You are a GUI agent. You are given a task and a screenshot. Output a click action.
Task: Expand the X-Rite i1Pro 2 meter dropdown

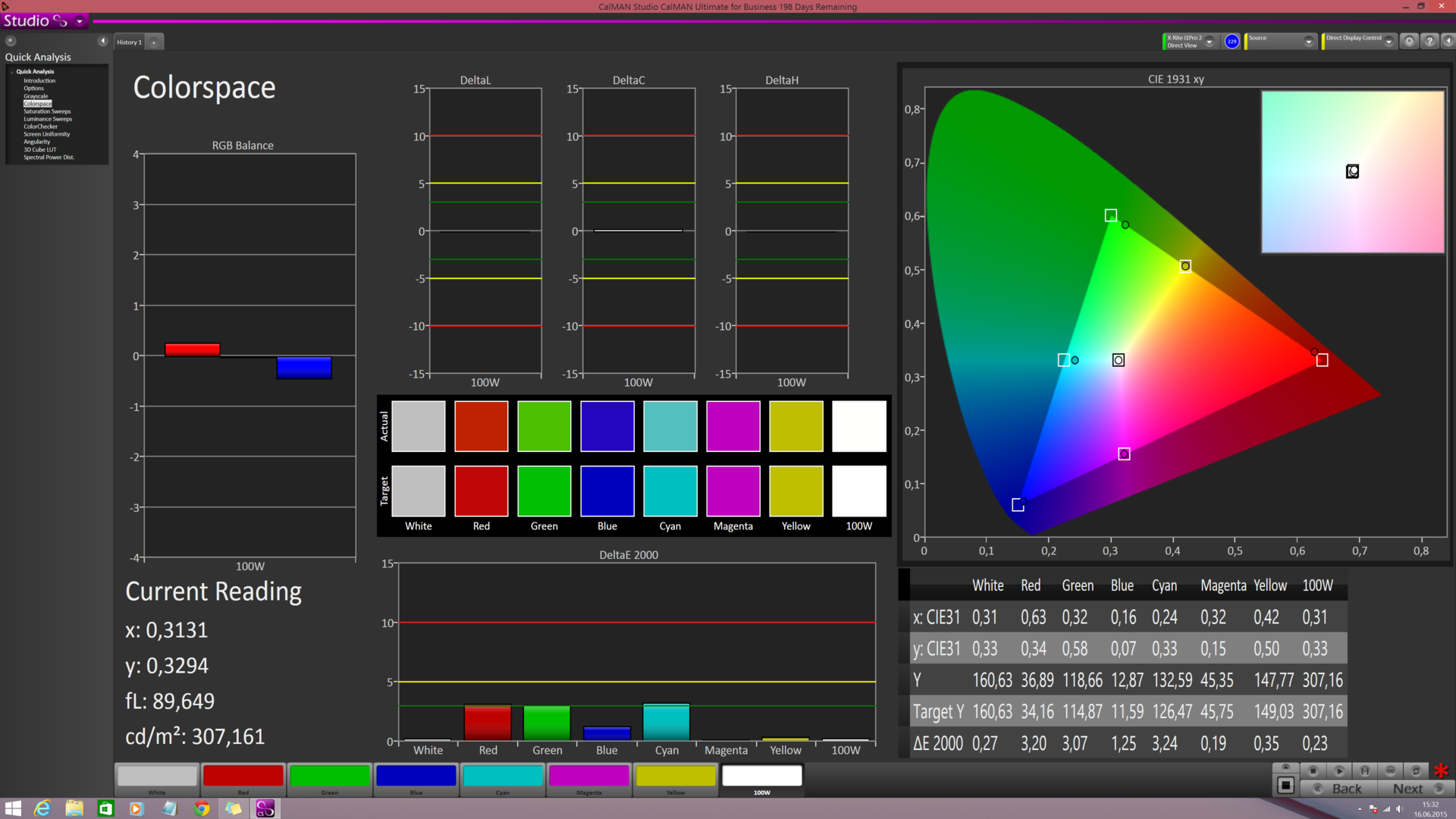pos(1210,42)
